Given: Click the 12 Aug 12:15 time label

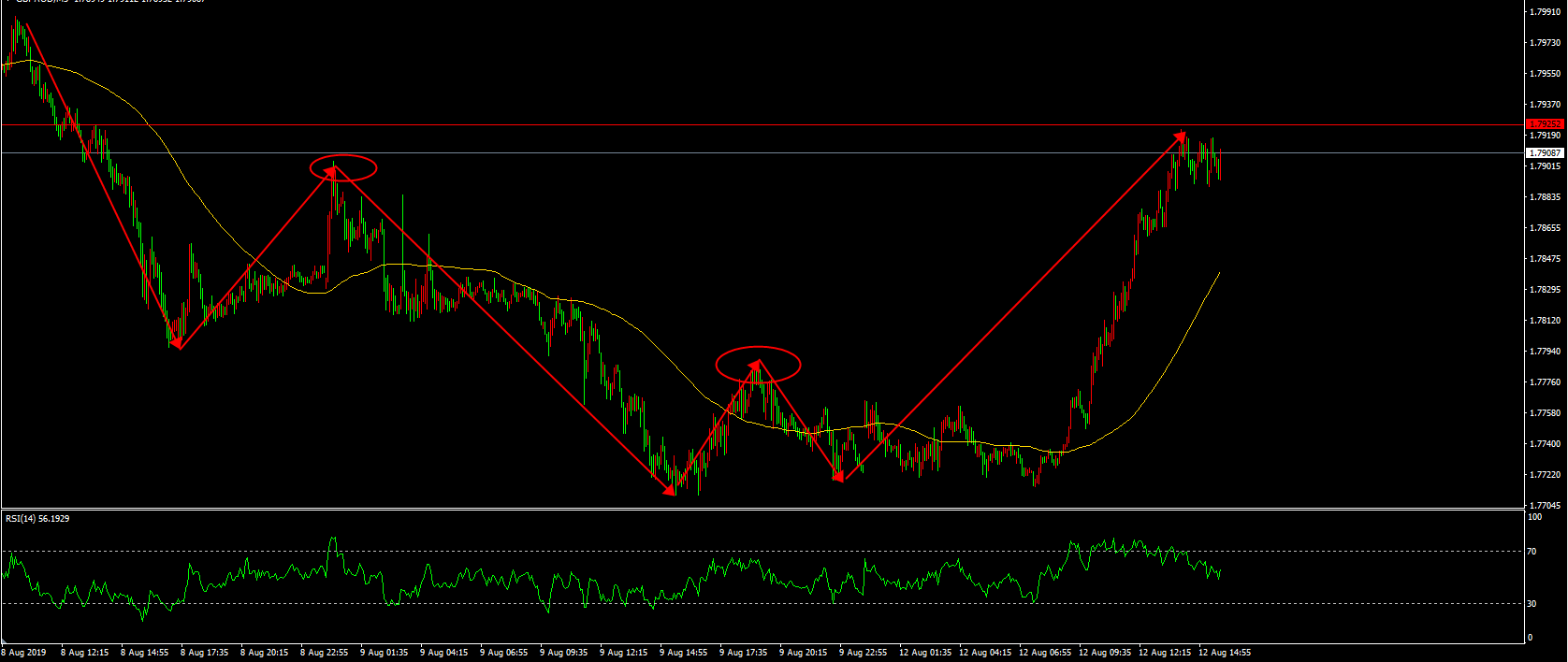Looking at the screenshot, I should 1165,653.
